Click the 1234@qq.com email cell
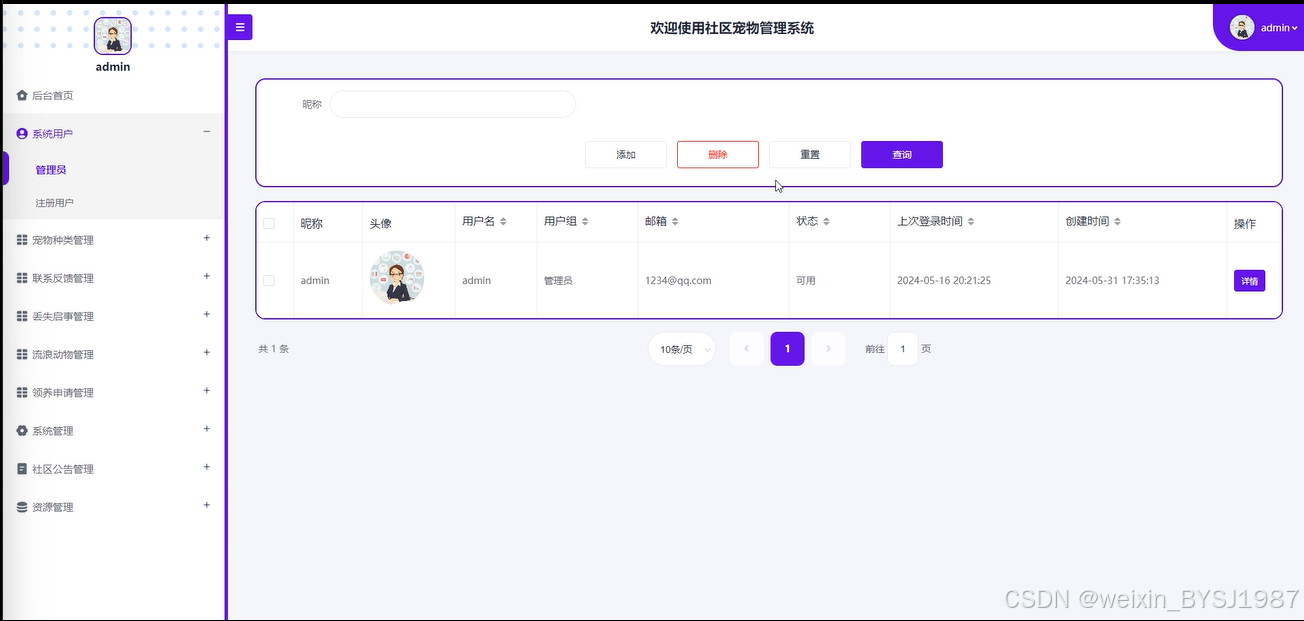The height and width of the screenshot is (621, 1304). click(678, 281)
